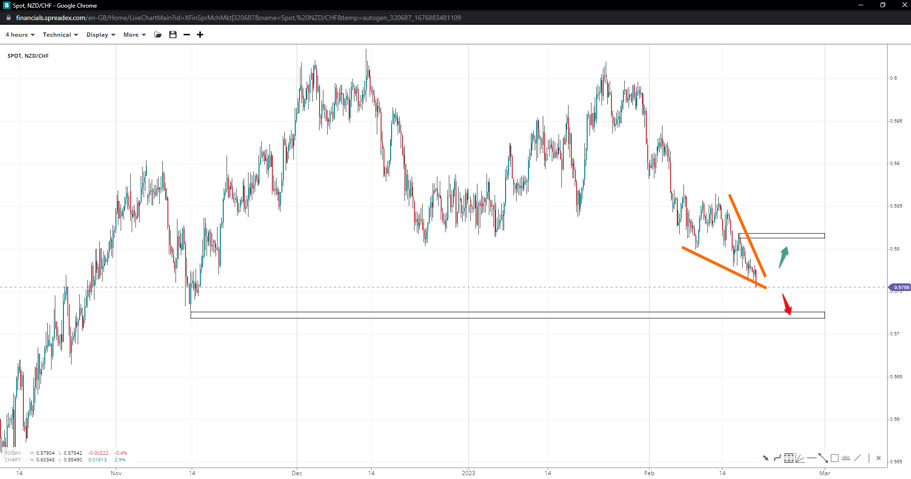The width and height of the screenshot is (911, 479).
Task: Select the trend line segment tool
Action: [x=823, y=458]
